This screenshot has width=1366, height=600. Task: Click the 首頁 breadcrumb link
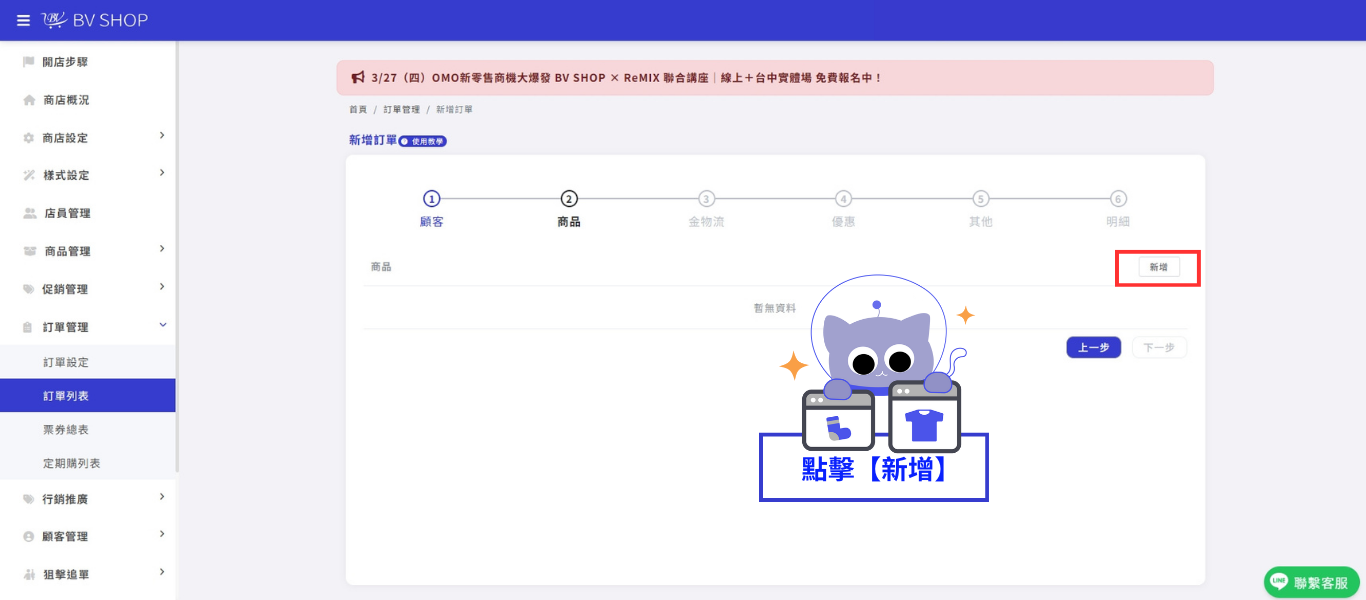pos(358,109)
